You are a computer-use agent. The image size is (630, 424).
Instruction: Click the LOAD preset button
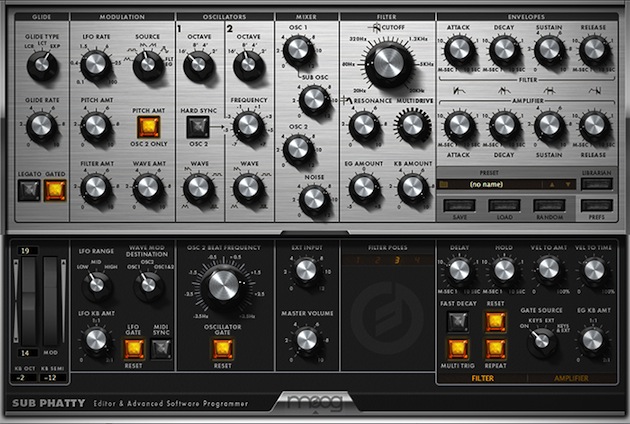pos(504,206)
